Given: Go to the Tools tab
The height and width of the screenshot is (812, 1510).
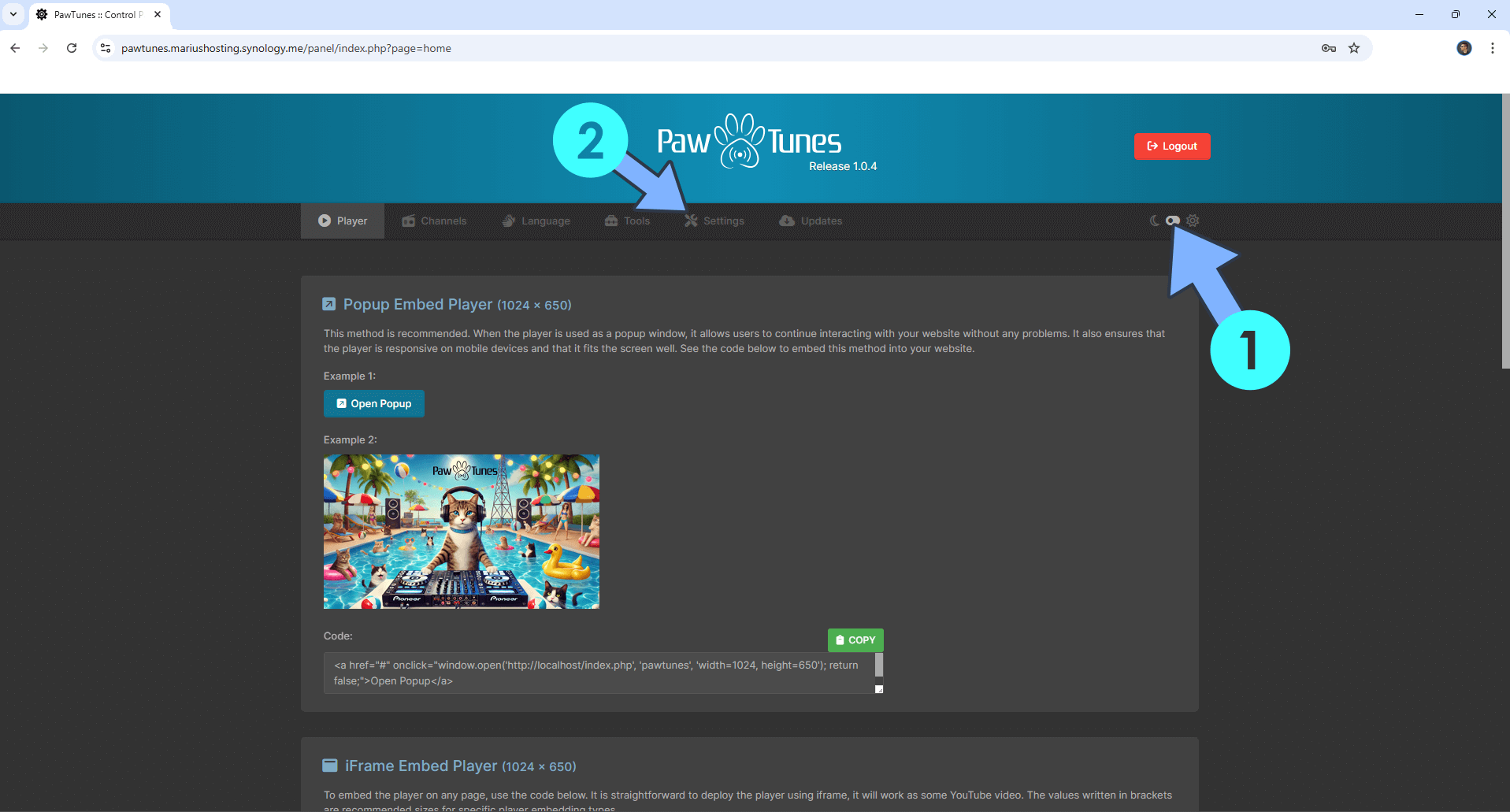Looking at the screenshot, I should point(627,221).
